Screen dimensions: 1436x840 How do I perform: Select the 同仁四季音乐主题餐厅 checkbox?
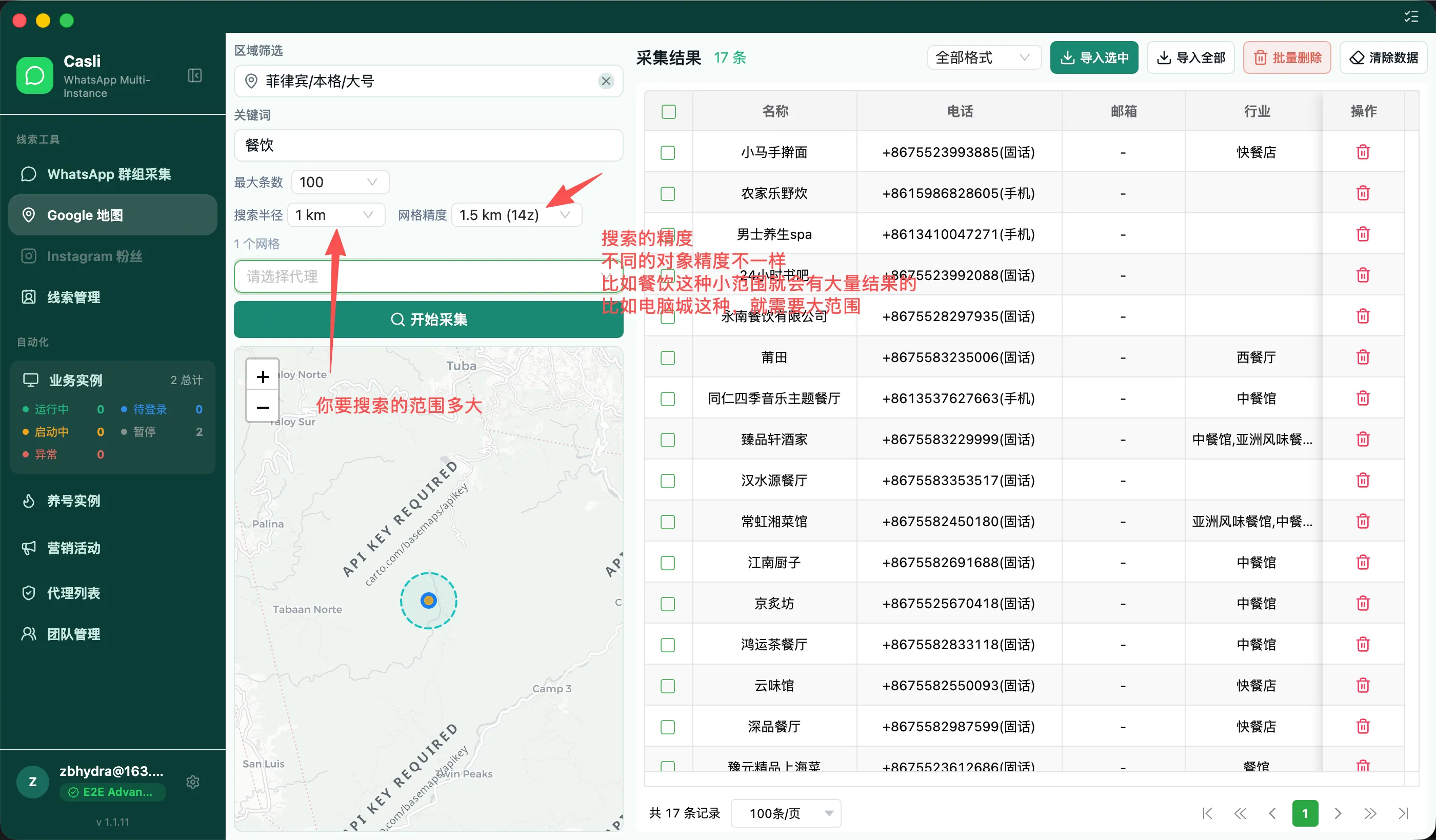coord(667,399)
